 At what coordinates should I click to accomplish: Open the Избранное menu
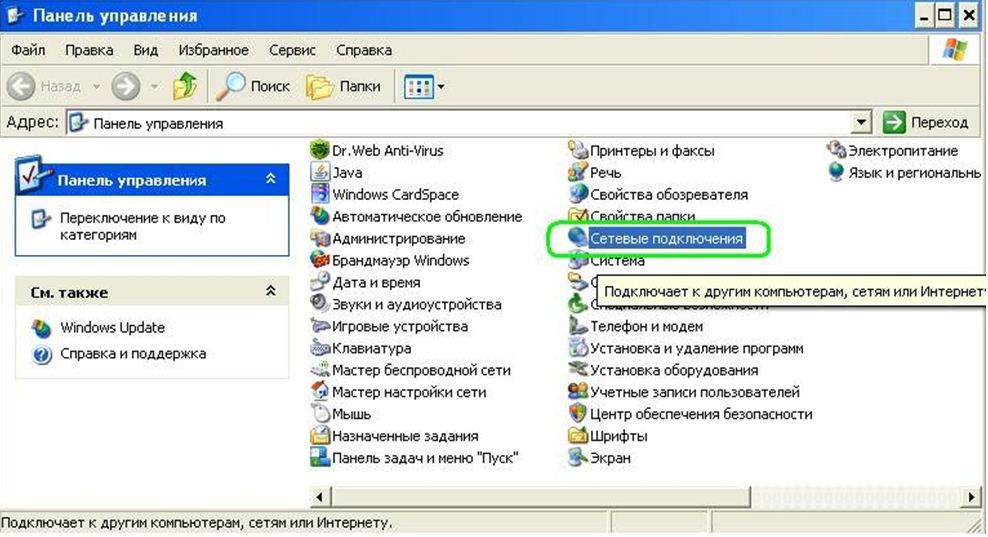point(213,50)
